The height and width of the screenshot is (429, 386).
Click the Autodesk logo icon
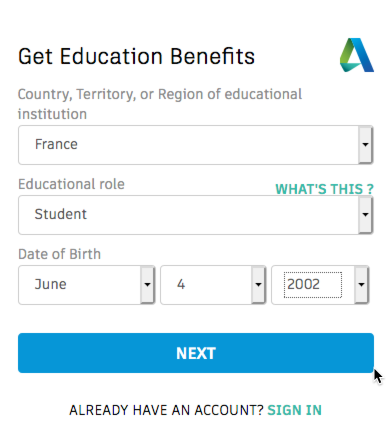pyautogui.click(x=357, y=55)
